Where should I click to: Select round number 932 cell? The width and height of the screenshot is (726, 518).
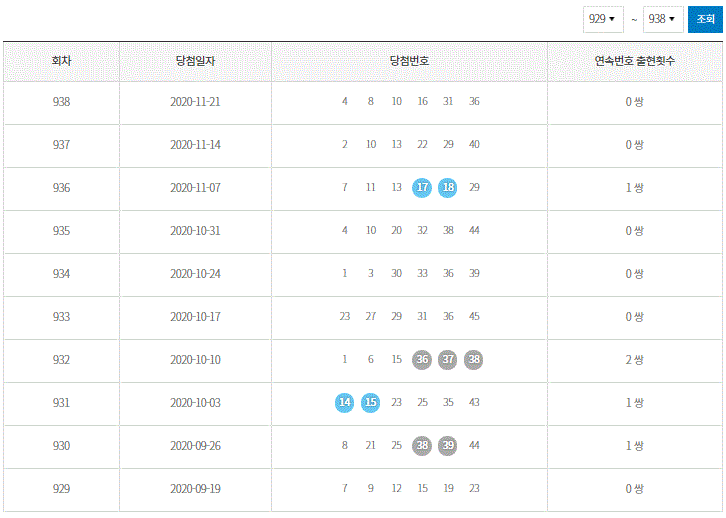point(61,360)
